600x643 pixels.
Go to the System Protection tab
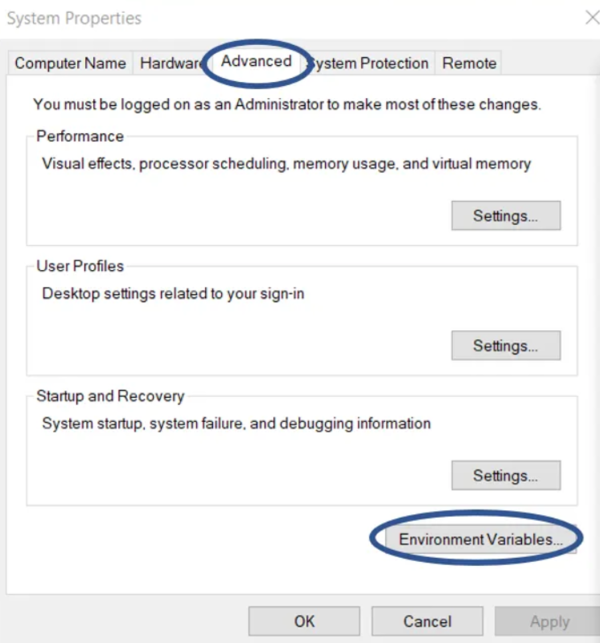[x=370, y=63]
